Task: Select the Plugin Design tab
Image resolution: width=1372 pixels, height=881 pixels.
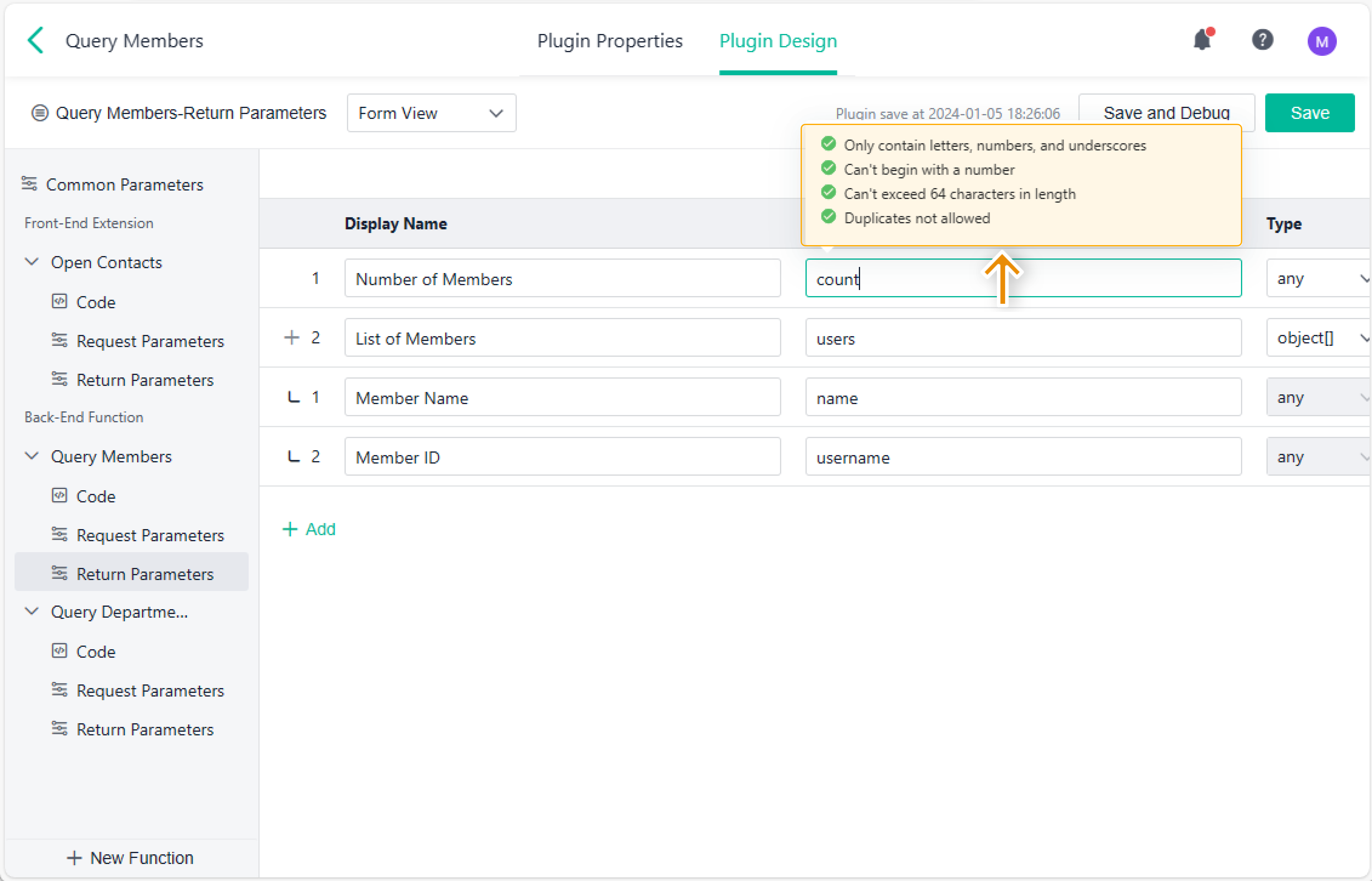Action: [x=778, y=41]
